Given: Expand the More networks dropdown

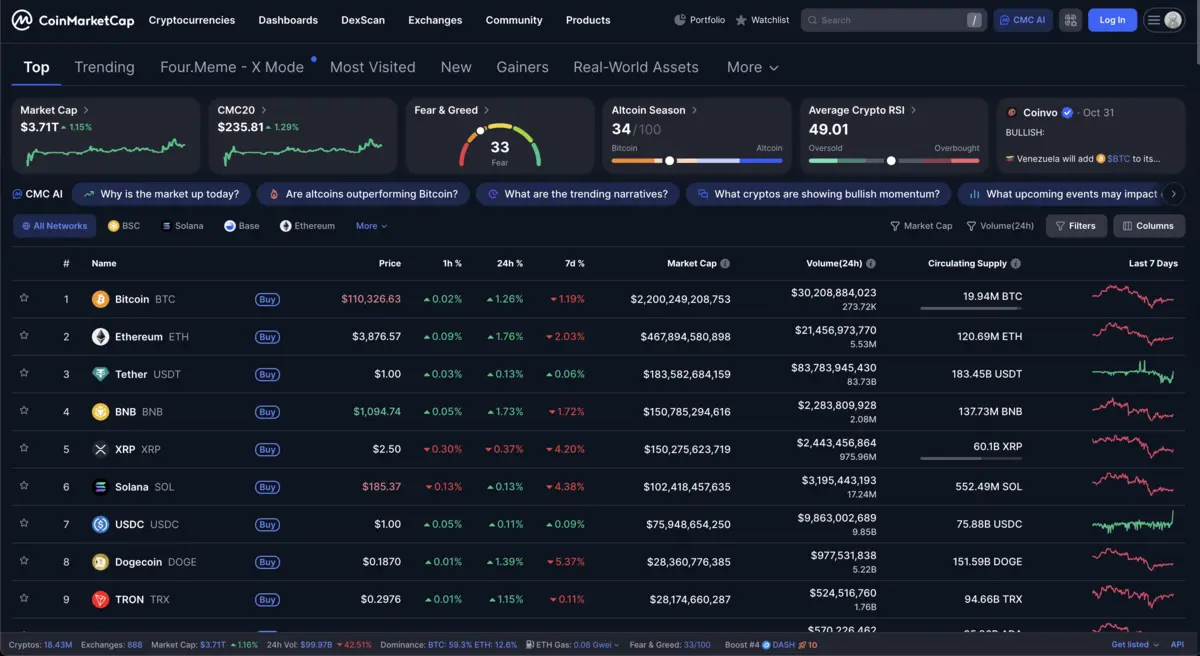Looking at the screenshot, I should (371, 225).
